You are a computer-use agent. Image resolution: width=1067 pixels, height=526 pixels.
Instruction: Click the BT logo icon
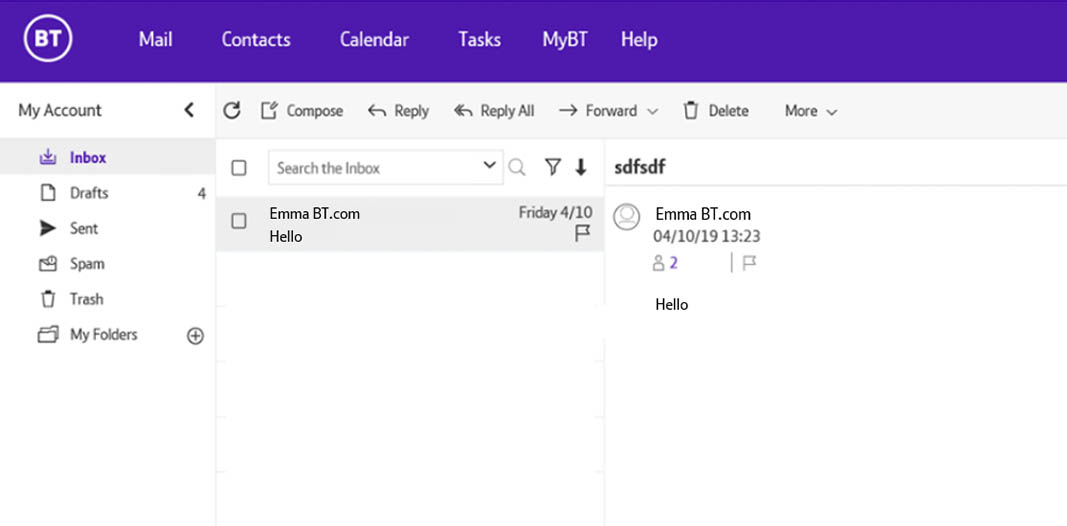(x=48, y=39)
